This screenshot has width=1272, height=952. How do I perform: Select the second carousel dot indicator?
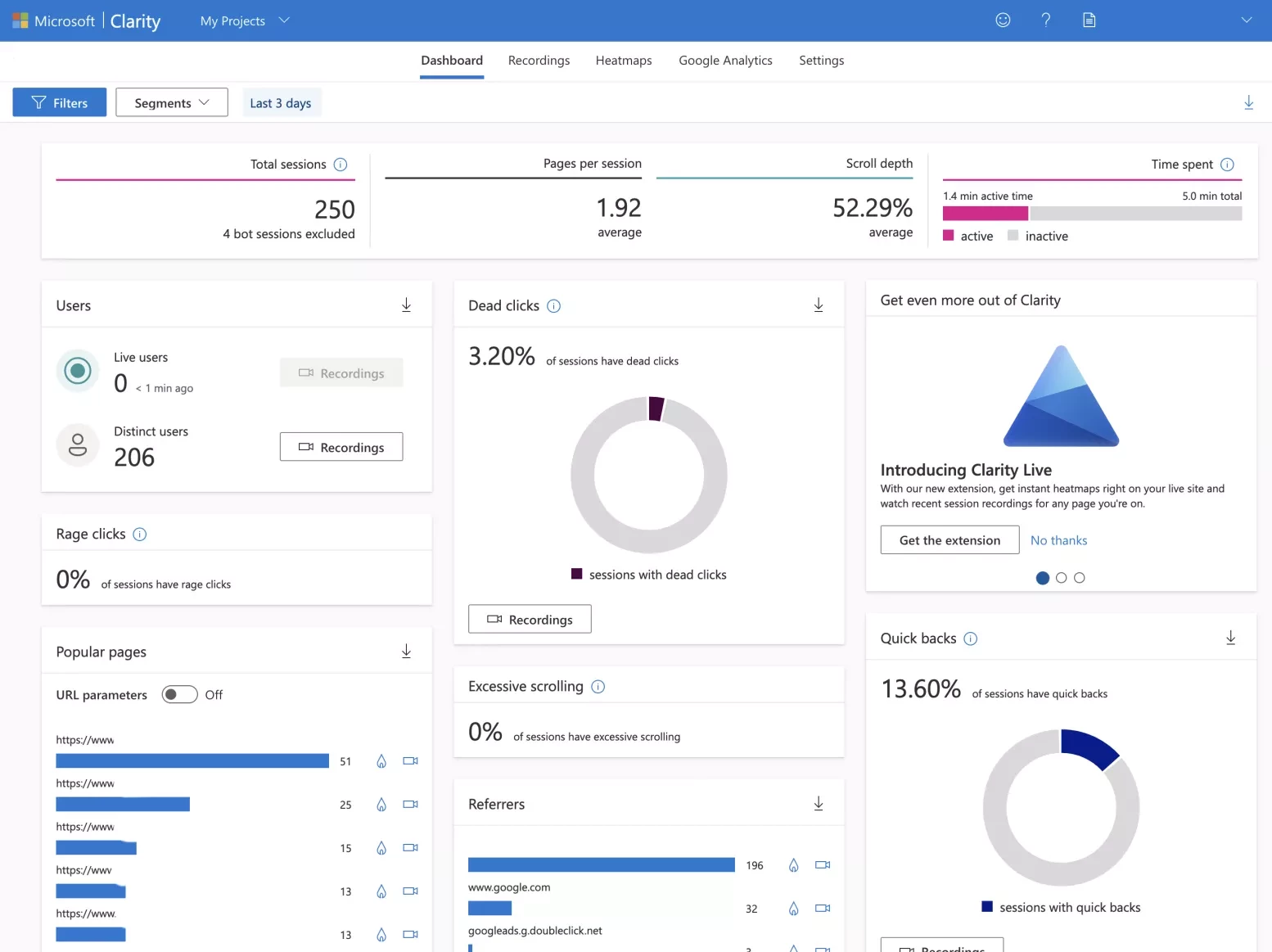[x=1061, y=578]
